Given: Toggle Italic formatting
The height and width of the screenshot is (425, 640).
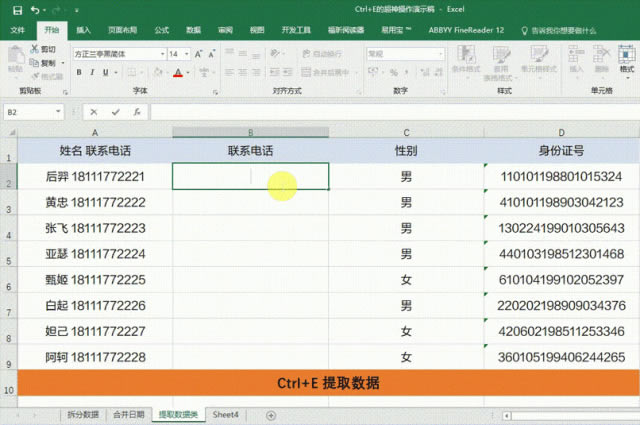Looking at the screenshot, I should pyautogui.click(x=92, y=73).
